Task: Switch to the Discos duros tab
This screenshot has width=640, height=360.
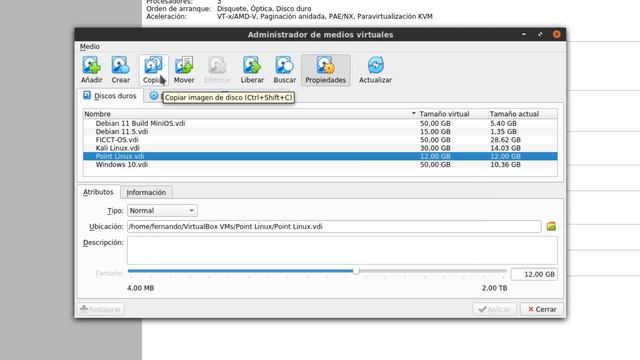Action: coord(110,96)
